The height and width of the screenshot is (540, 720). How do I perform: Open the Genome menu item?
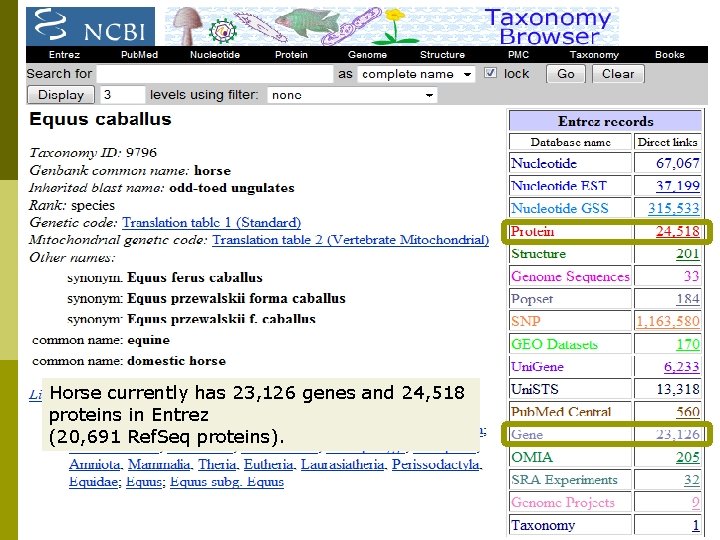(367, 55)
